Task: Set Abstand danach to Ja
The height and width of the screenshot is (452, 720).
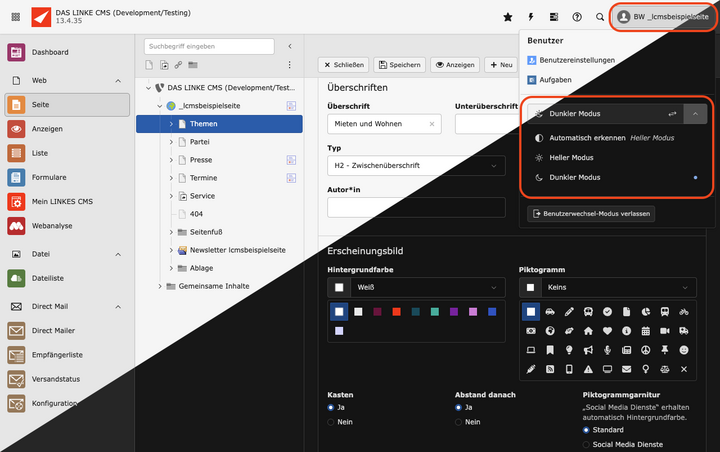Action: tap(458, 407)
